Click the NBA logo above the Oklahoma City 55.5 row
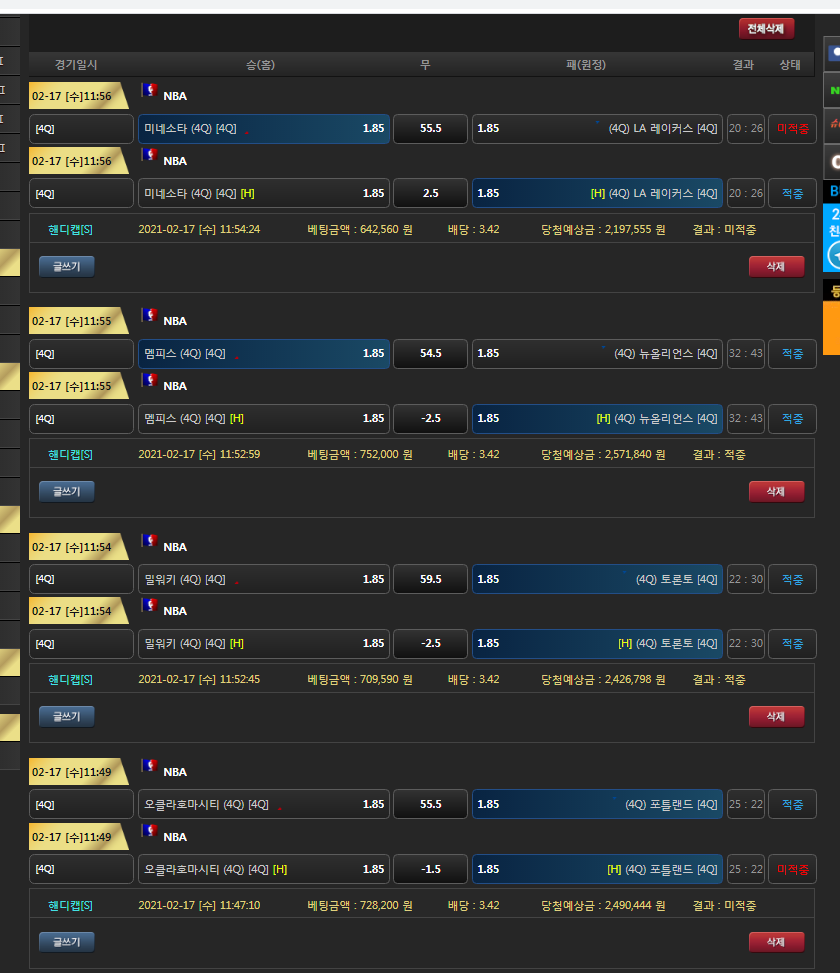Image resolution: width=840 pixels, height=973 pixels. coord(150,766)
